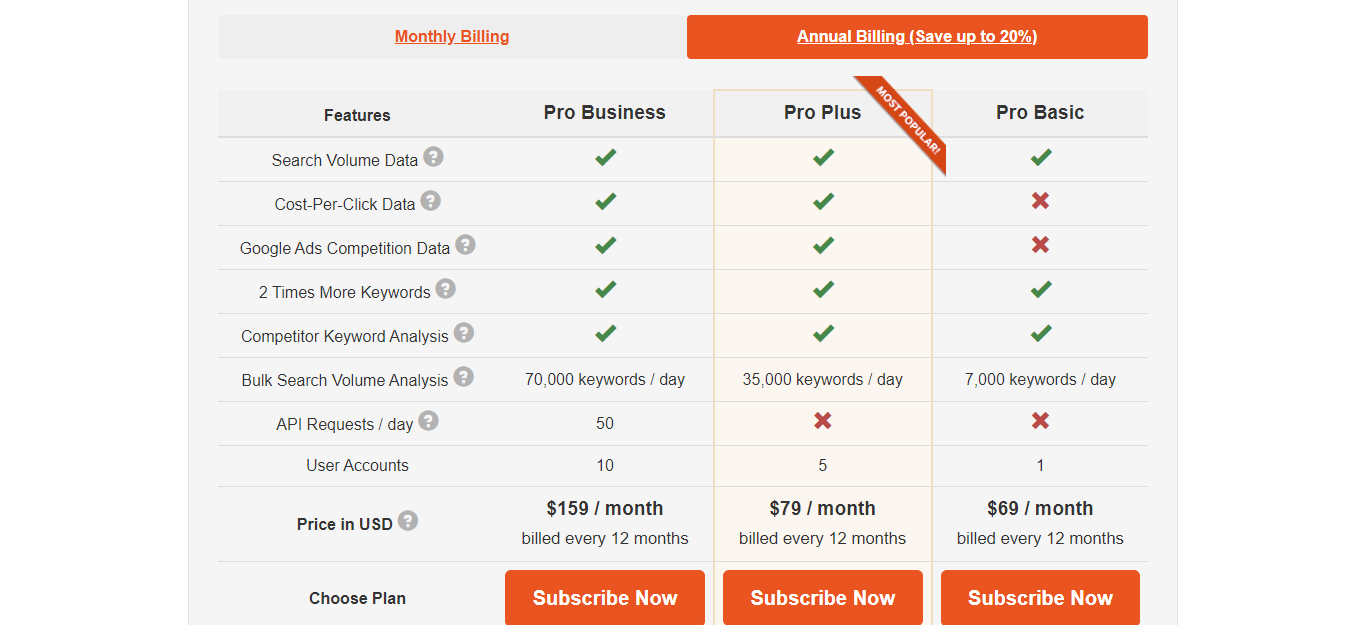Click help icon next to 2 Times More Keywords
The width and height of the screenshot is (1366, 625).
[445, 289]
